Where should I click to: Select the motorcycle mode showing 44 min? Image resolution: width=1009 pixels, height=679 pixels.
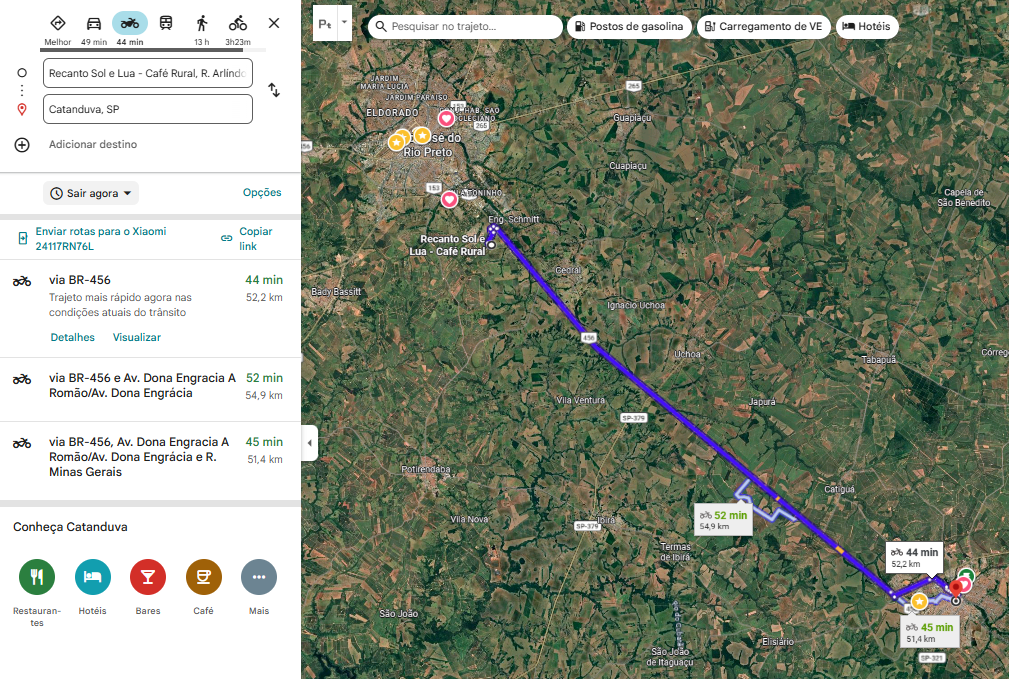tap(129, 24)
